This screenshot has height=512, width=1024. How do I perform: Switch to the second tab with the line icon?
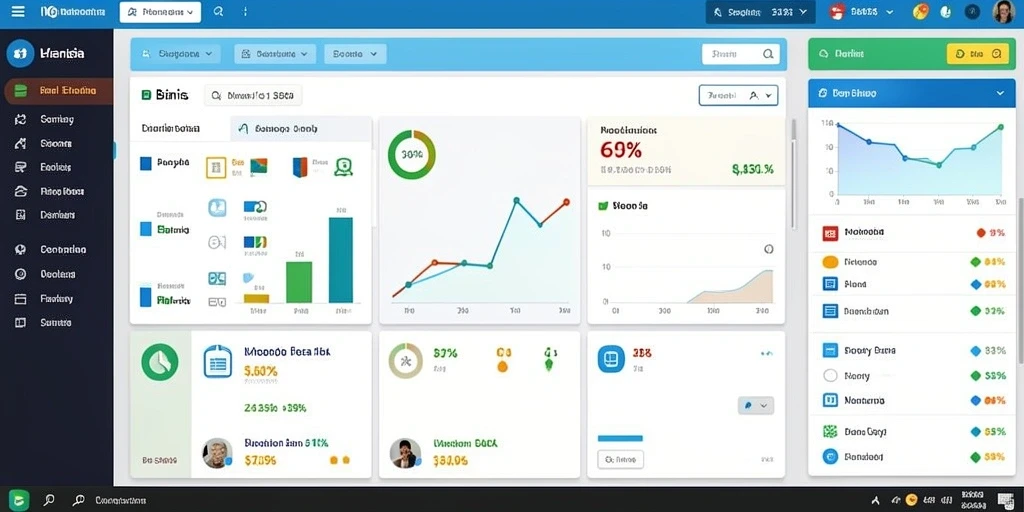point(300,129)
